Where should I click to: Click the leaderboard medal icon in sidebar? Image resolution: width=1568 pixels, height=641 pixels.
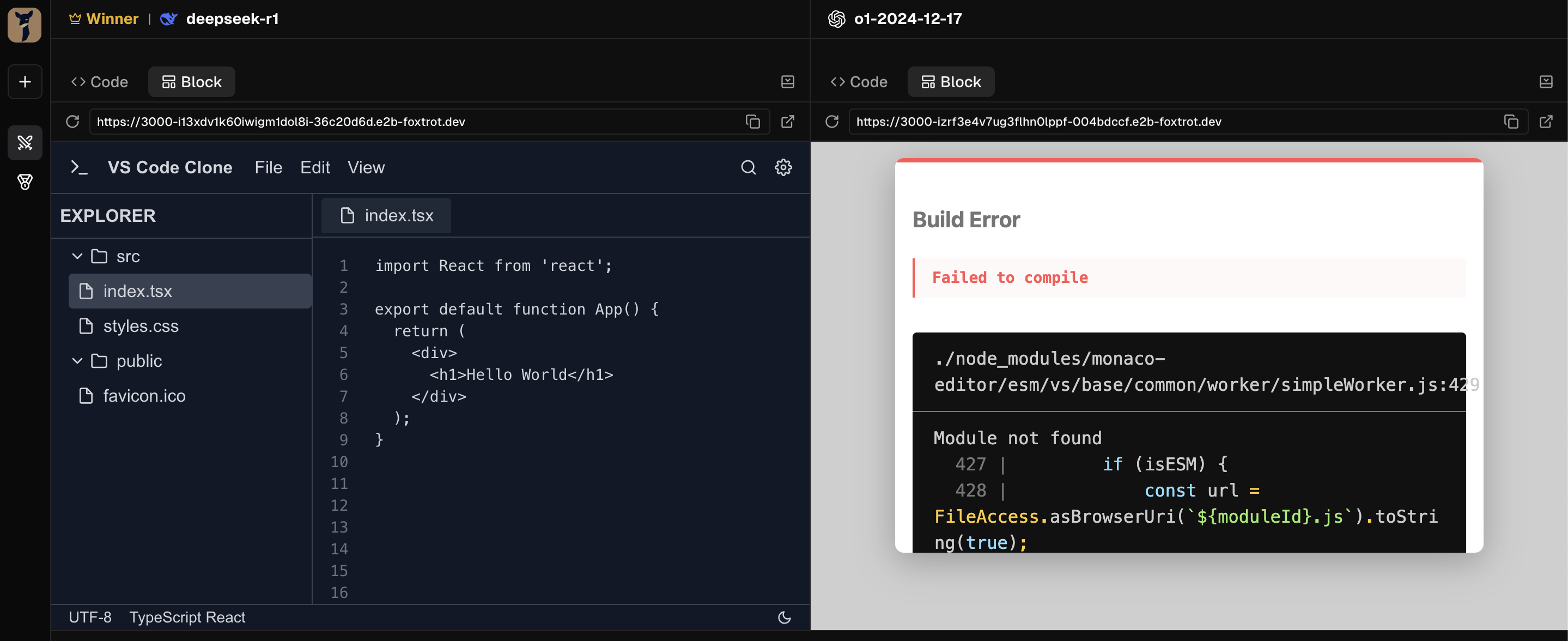coord(25,182)
